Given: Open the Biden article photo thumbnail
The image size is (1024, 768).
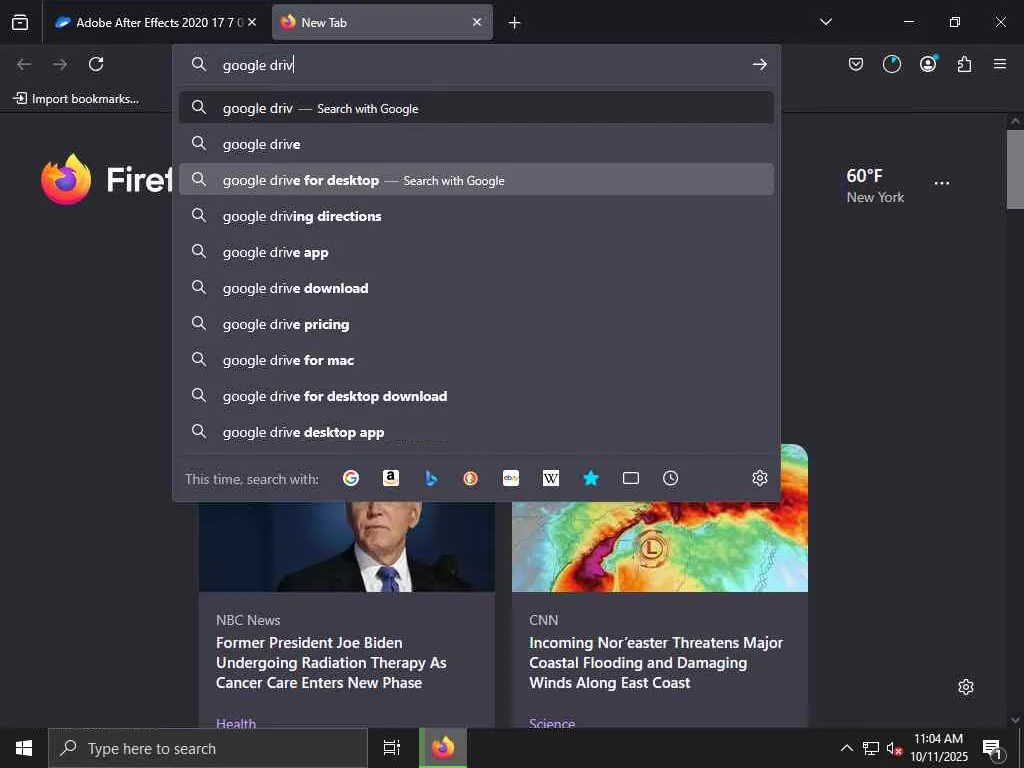Looking at the screenshot, I should 346,547.
